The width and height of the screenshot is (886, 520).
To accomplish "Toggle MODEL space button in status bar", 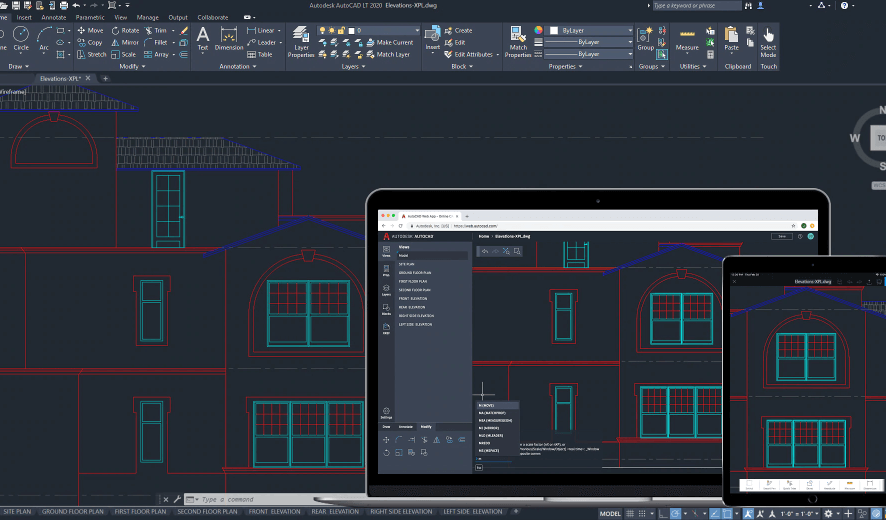I will (x=610, y=514).
